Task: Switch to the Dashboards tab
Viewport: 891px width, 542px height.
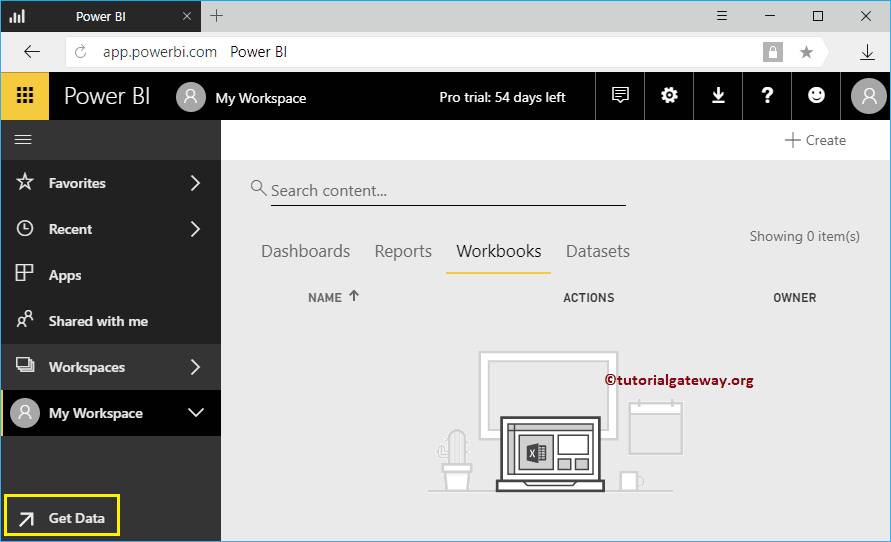Action: click(x=306, y=251)
